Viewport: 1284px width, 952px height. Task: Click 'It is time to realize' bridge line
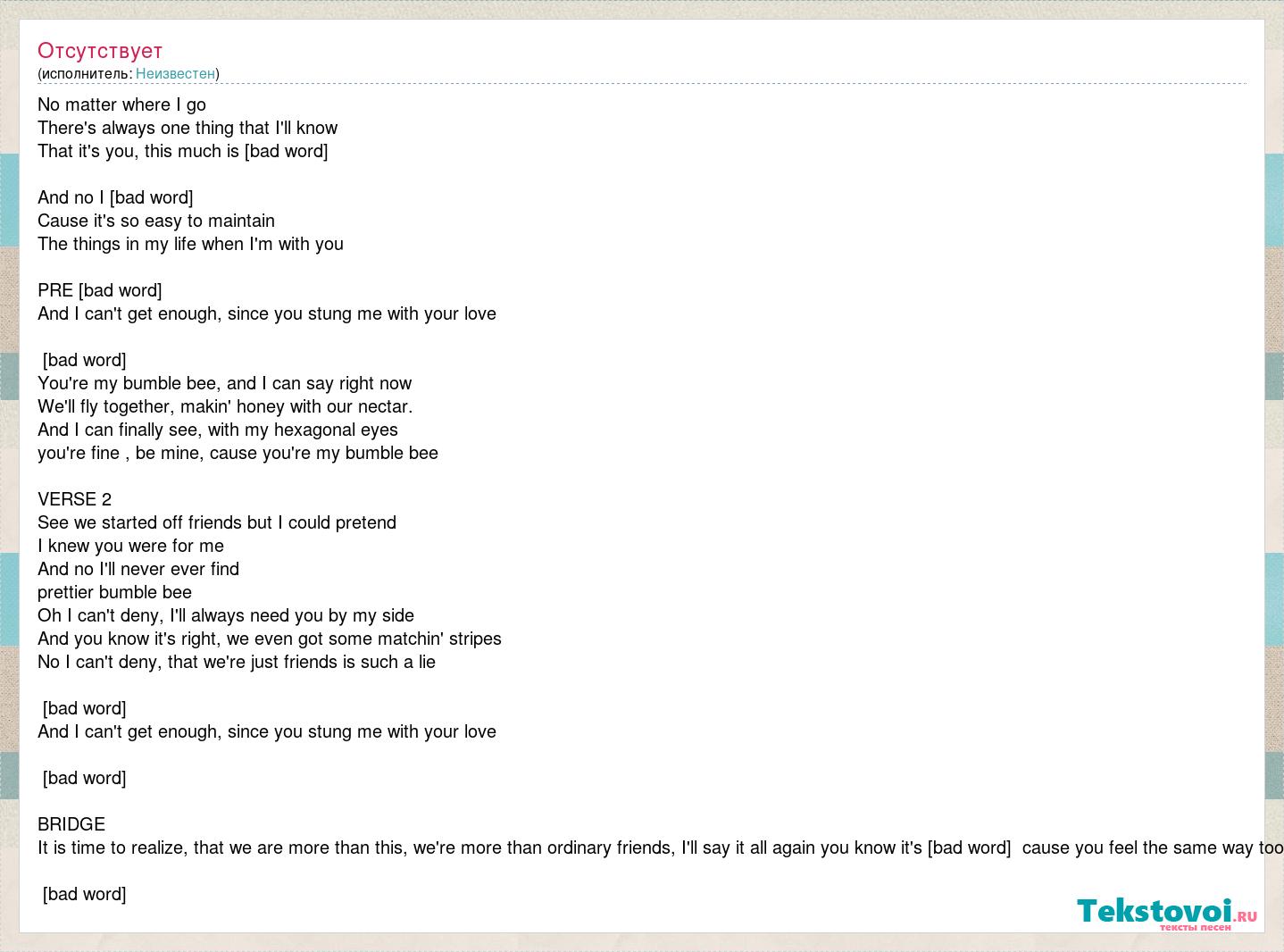click(x=661, y=848)
